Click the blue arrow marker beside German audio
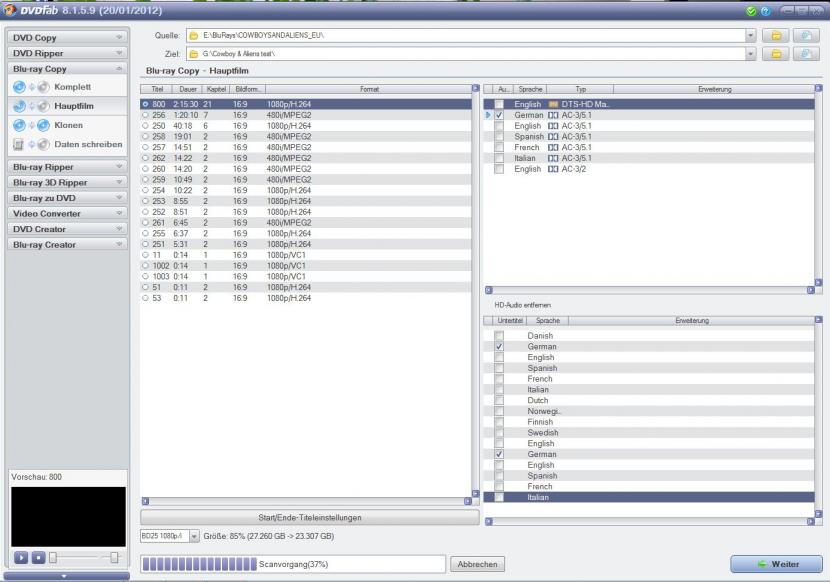The height and width of the screenshot is (582, 830). coord(488,115)
